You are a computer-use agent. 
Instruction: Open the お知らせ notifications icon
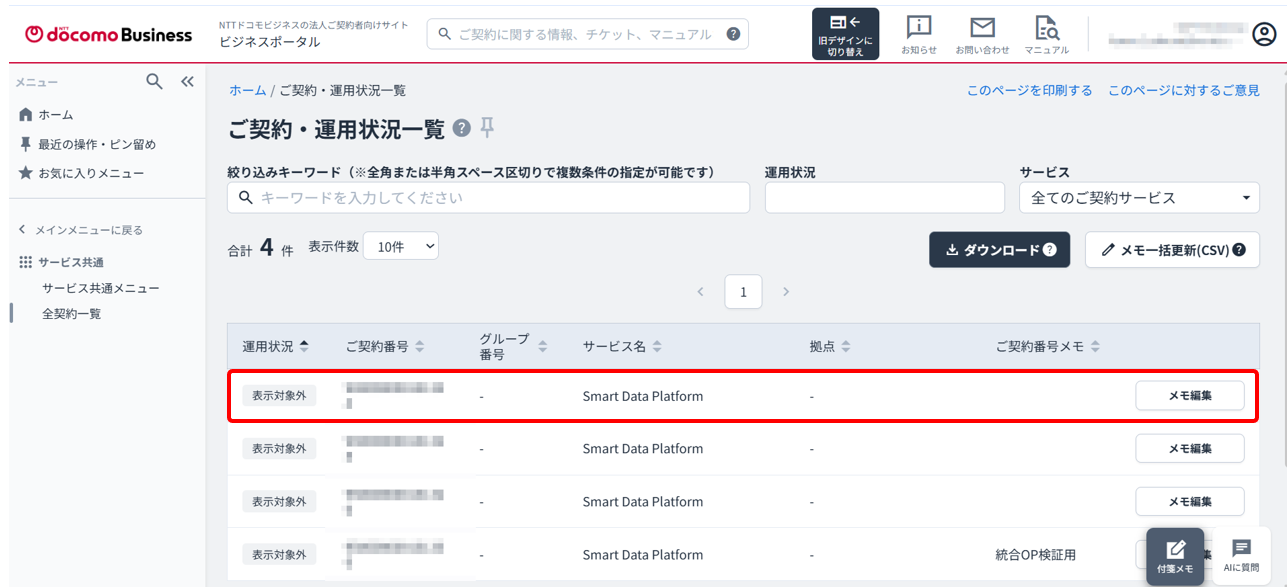click(918, 34)
